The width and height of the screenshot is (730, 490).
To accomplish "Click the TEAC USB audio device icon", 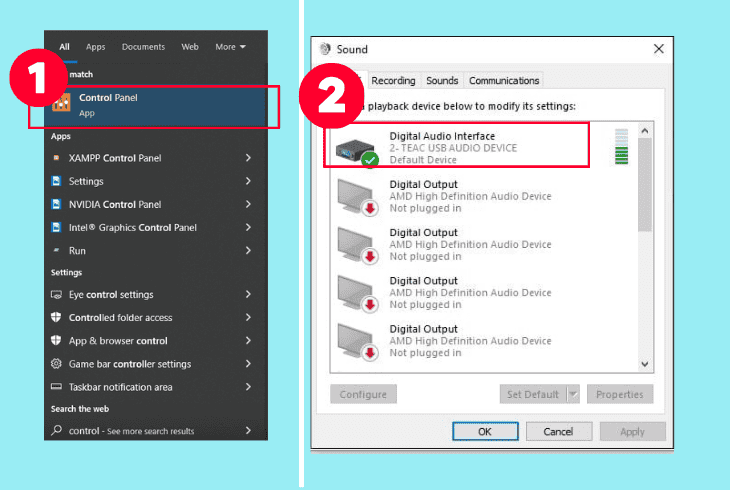I will tap(357, 151).
